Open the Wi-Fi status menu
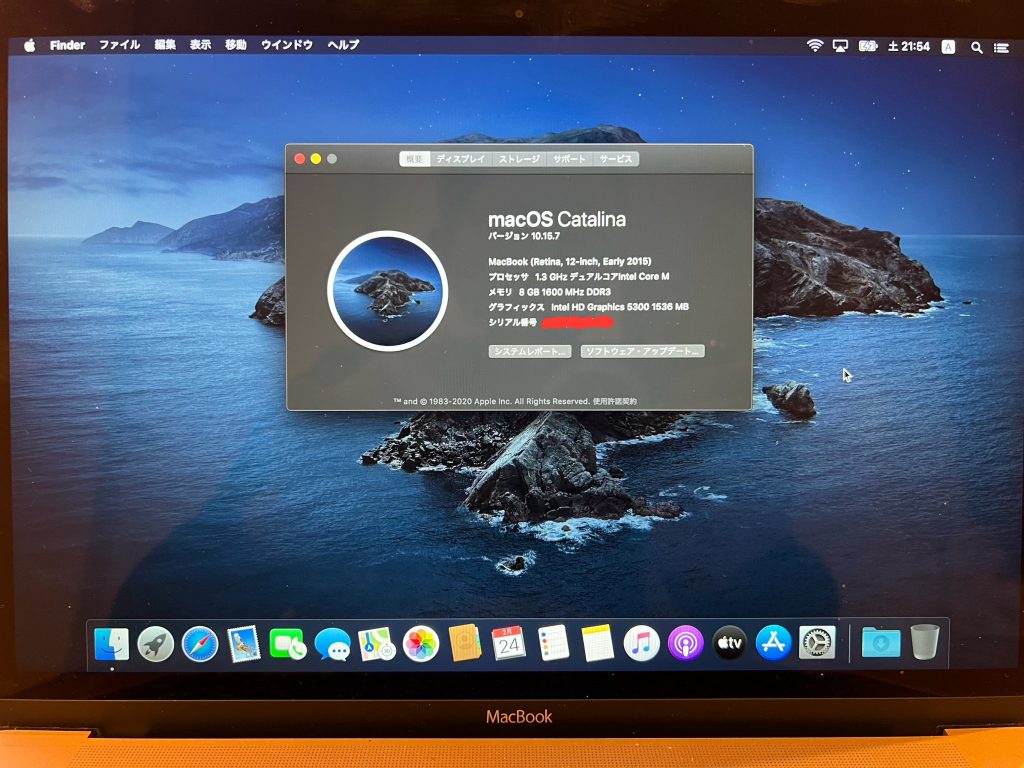The width and height of the screenshot is (1024, 768). (x=814, y=46)
